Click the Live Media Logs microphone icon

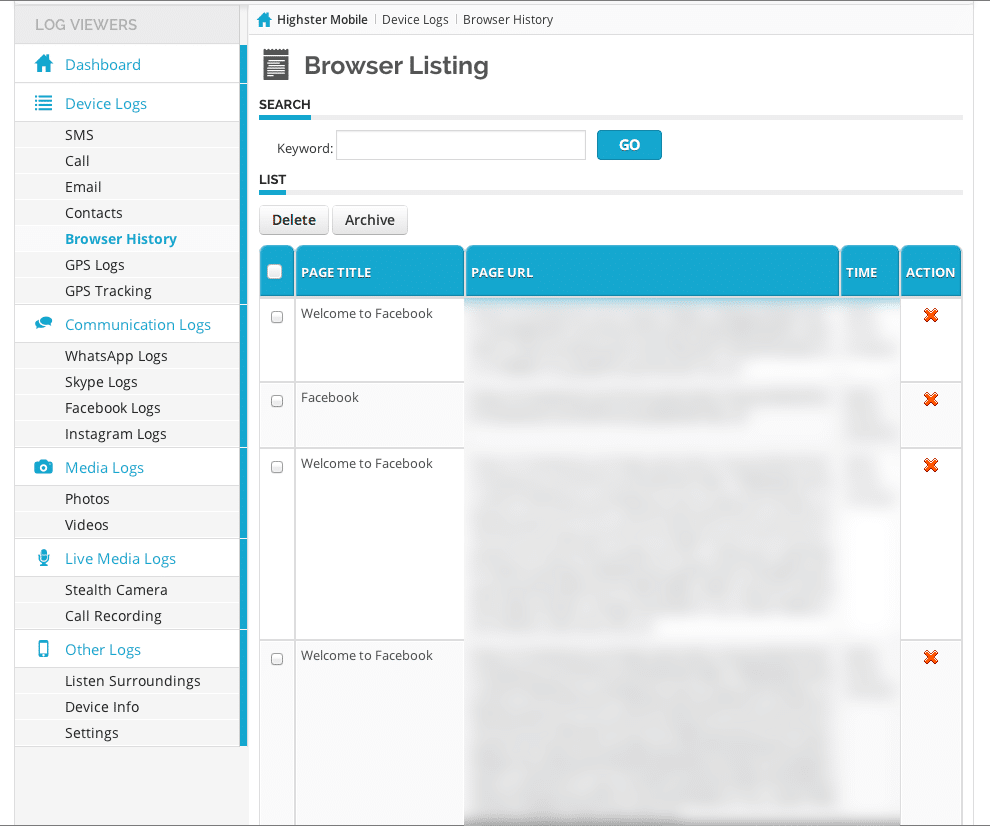pyautogui.click(x=44, y=558)
